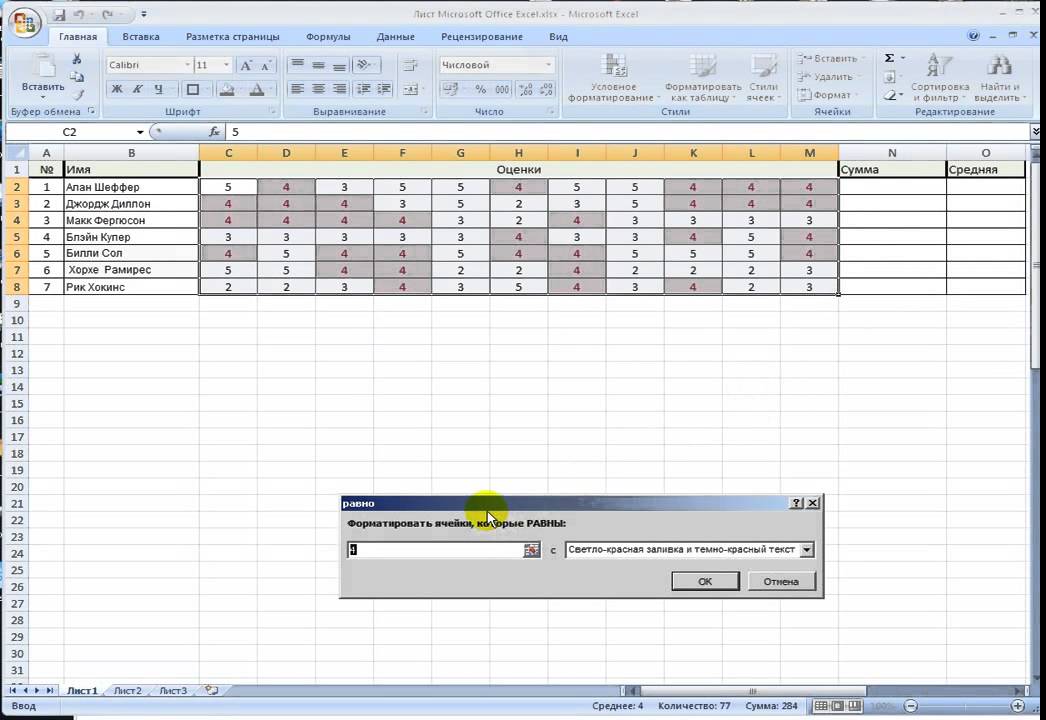Click the Undo arrow in quick access toolbar
Image resolution: width=1046 pixels, height=720 pixels.
79,14
